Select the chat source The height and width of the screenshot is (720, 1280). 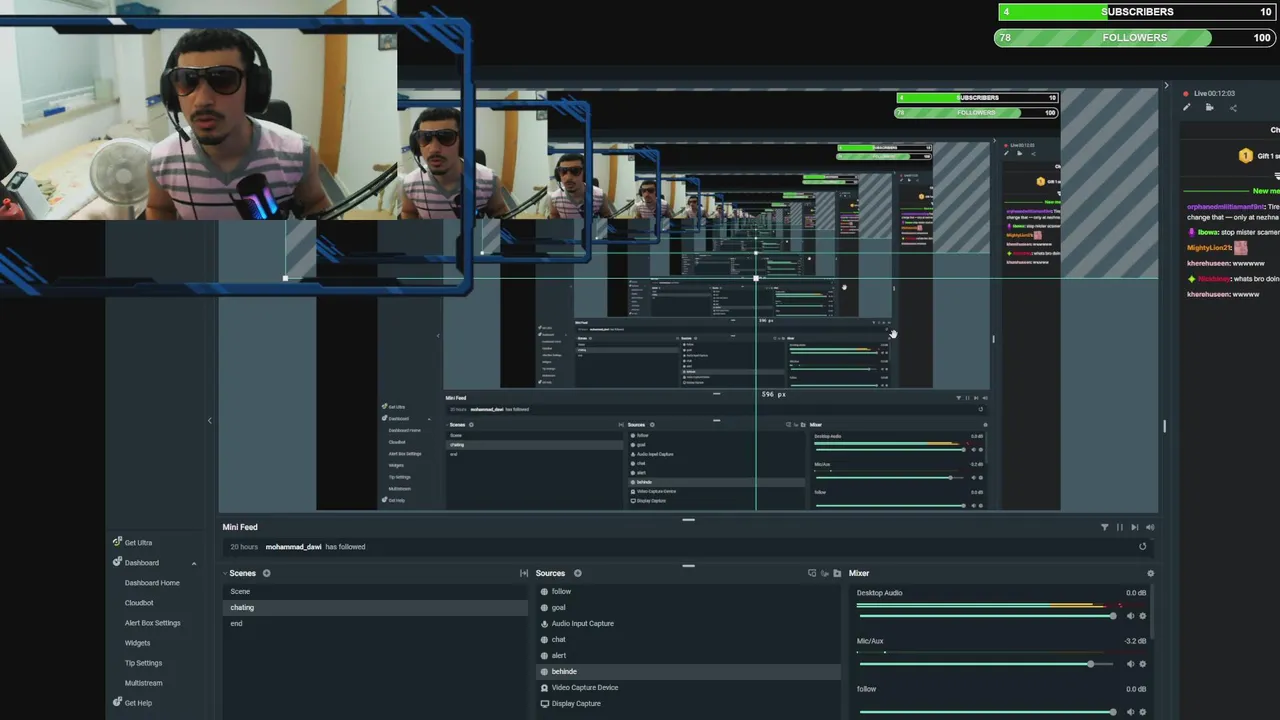click(688, 640)
